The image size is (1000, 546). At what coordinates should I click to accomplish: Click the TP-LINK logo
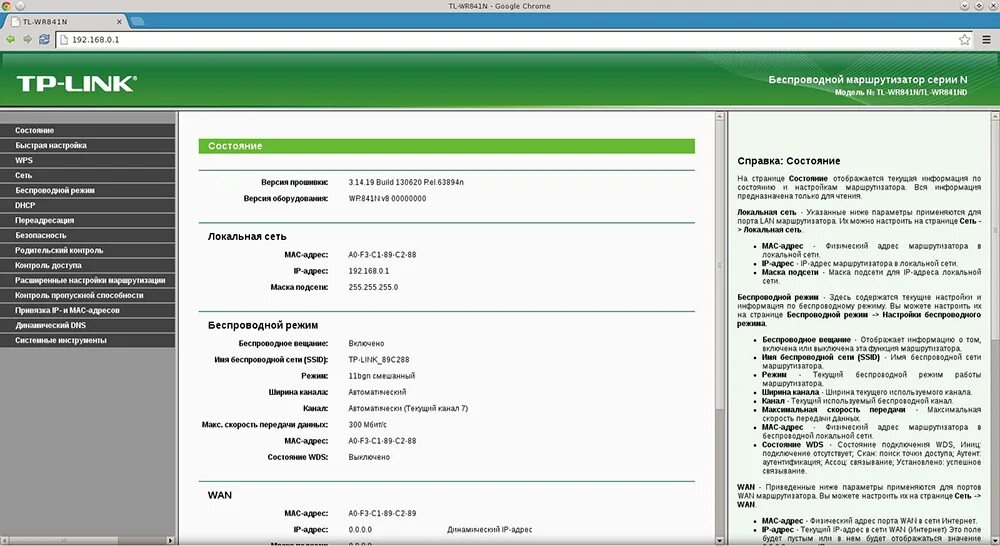click(77, 84)
